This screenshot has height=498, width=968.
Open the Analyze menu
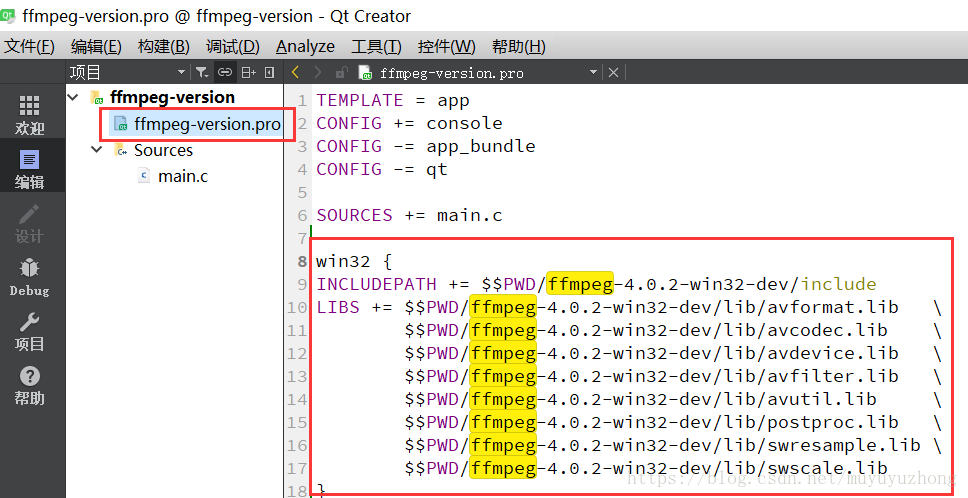coord(306,46)
